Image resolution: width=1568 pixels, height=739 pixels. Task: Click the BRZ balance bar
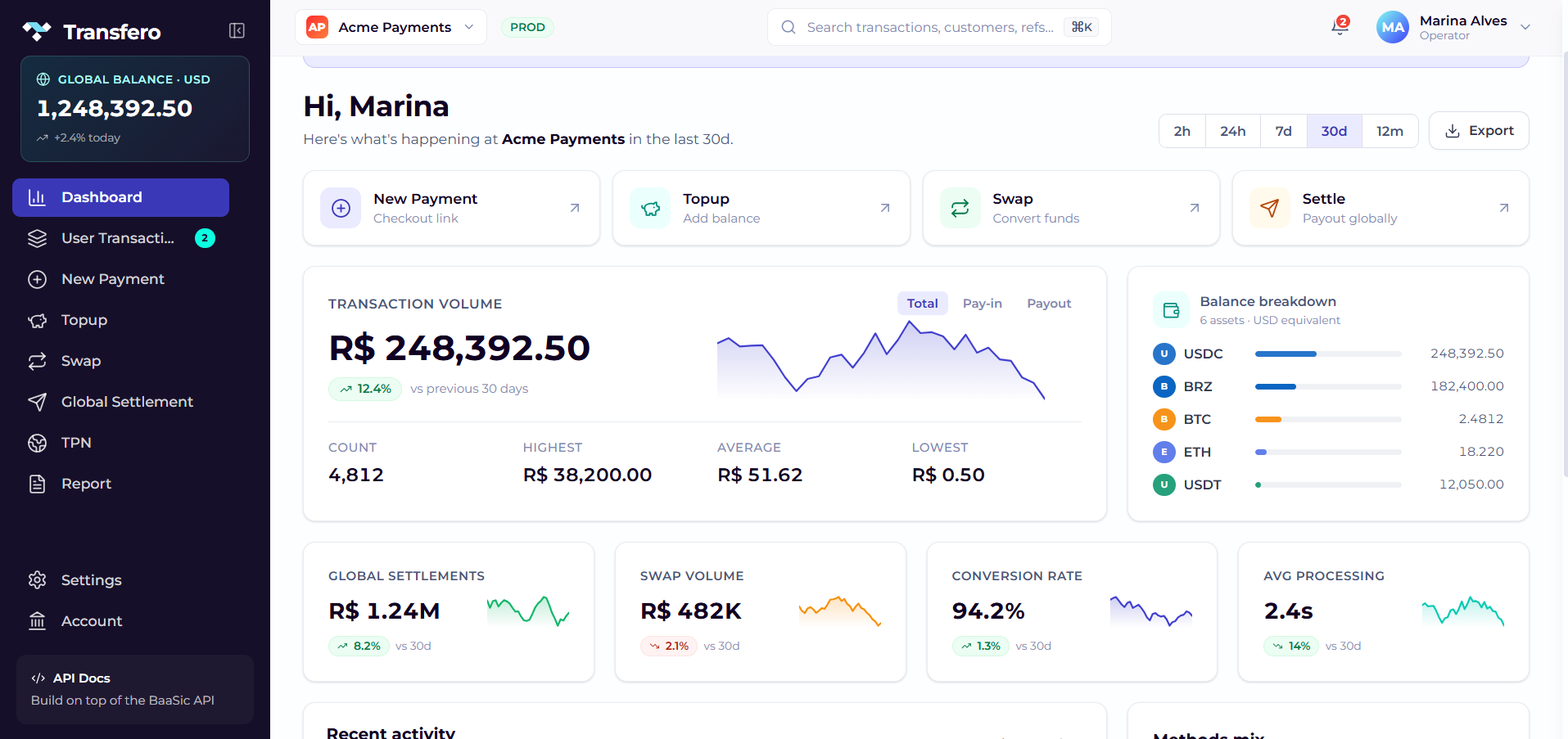point(1328,386)
